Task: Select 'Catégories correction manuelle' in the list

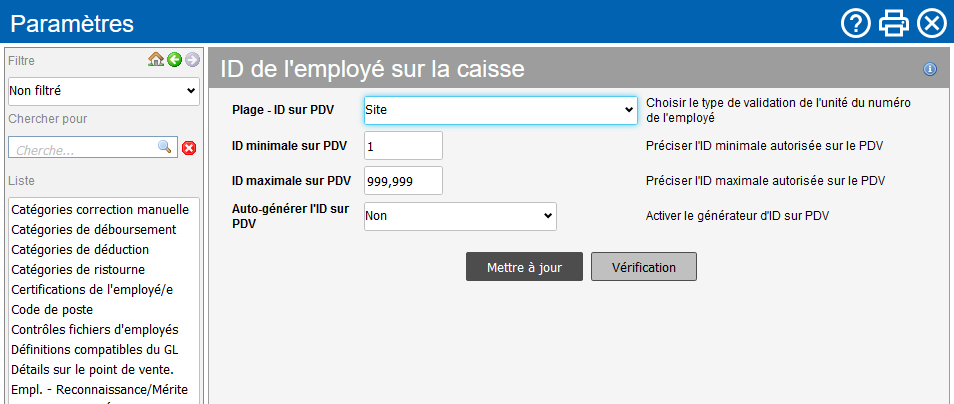Action: (99, 210)
